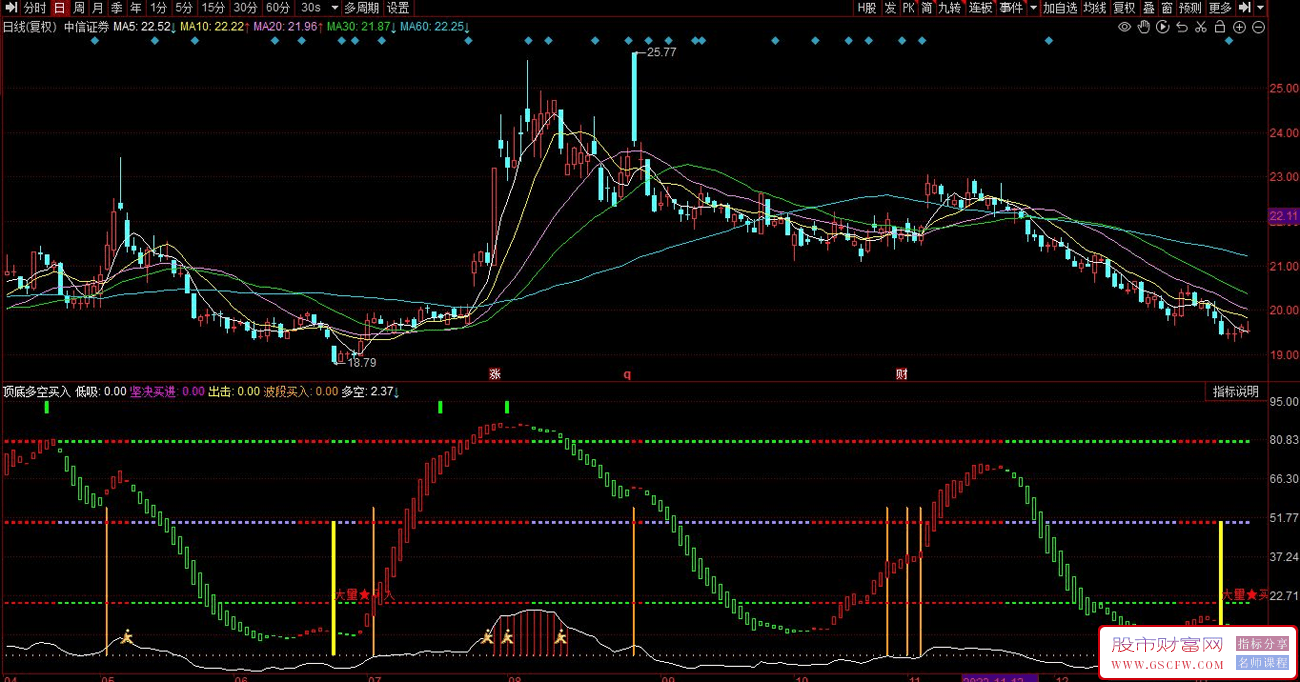This screenshot has height=682, width=1300.
Task: Click the q event marker below chart
Action: click(628, 375)
